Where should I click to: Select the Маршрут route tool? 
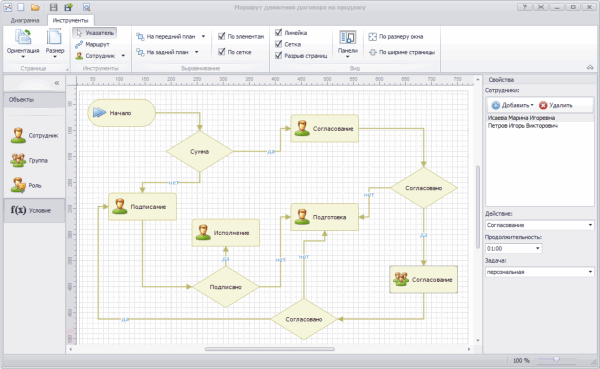pyautogui.click(x=92, y=44)
